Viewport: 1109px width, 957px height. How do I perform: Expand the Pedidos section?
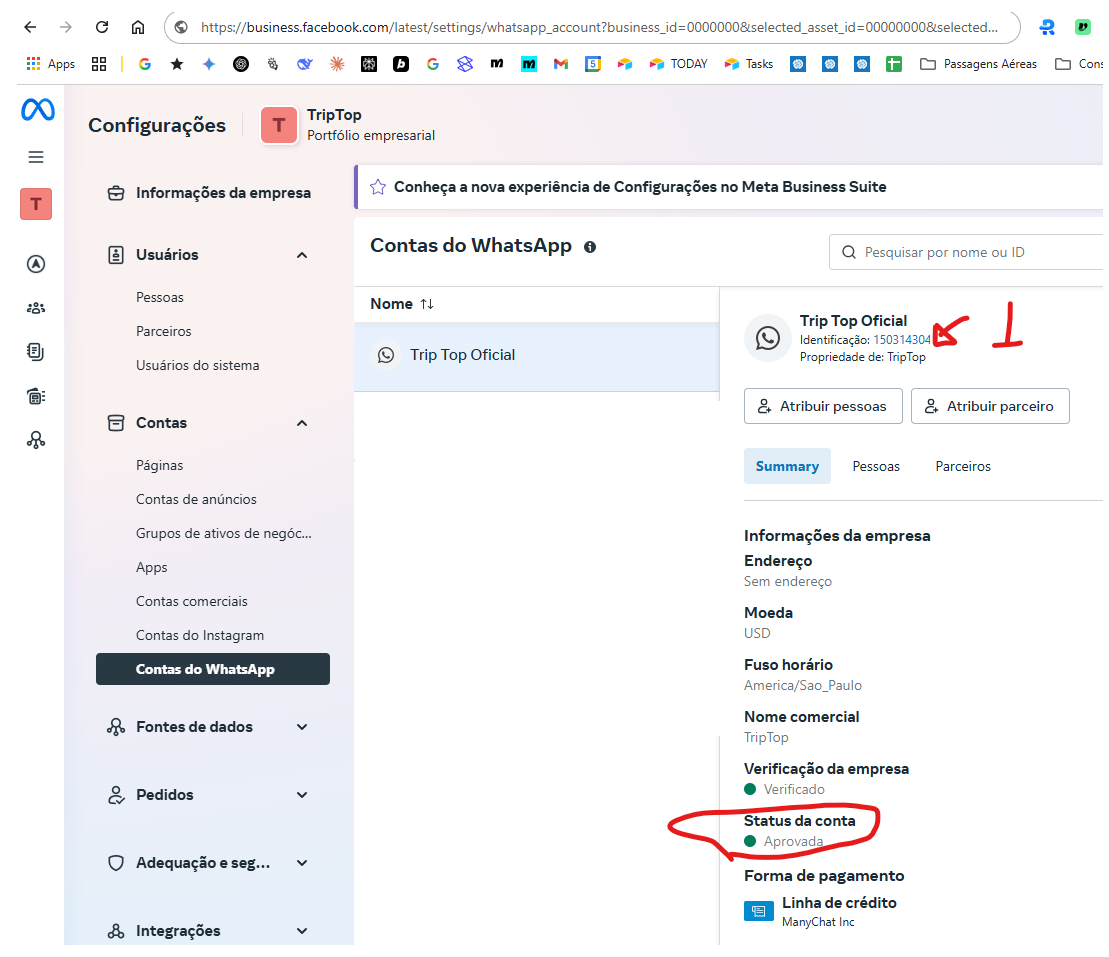[302, 795]
